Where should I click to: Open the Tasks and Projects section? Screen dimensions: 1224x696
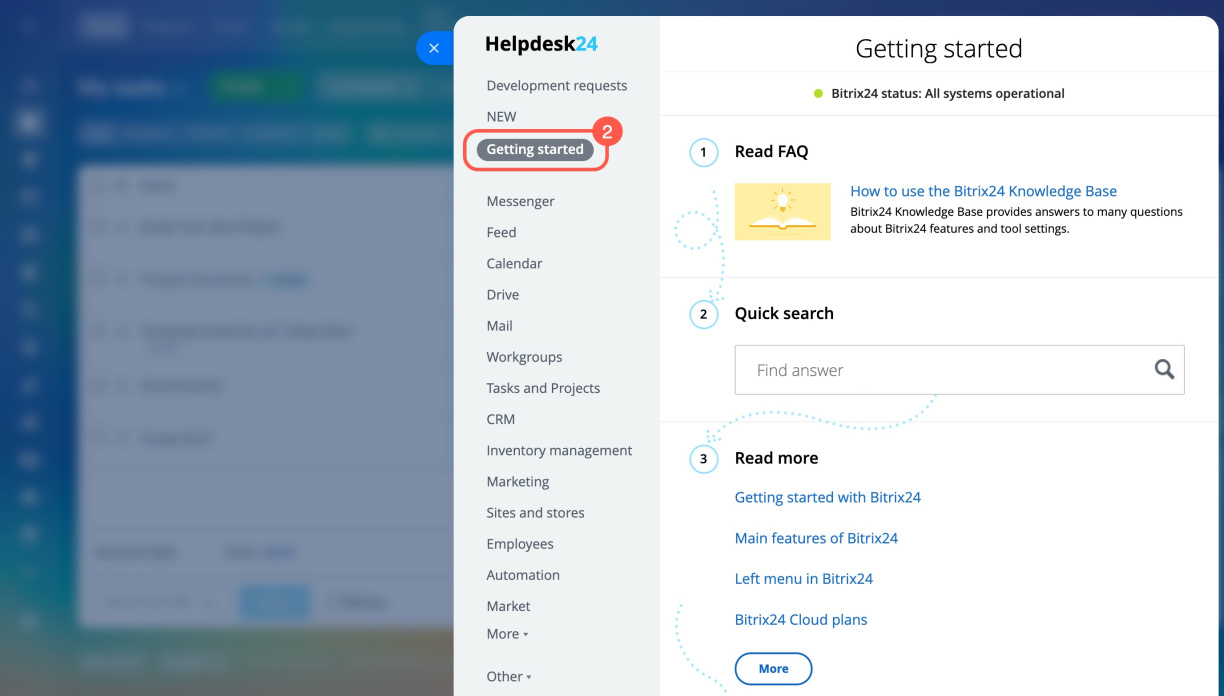(543, 388)
